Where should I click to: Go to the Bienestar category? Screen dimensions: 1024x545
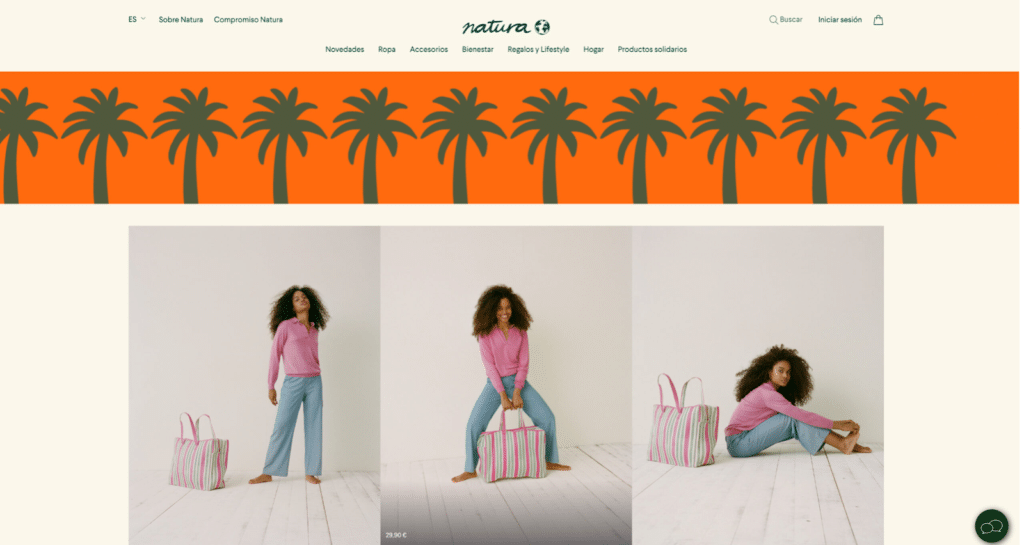pyautogui.click(x=477, y=50)
